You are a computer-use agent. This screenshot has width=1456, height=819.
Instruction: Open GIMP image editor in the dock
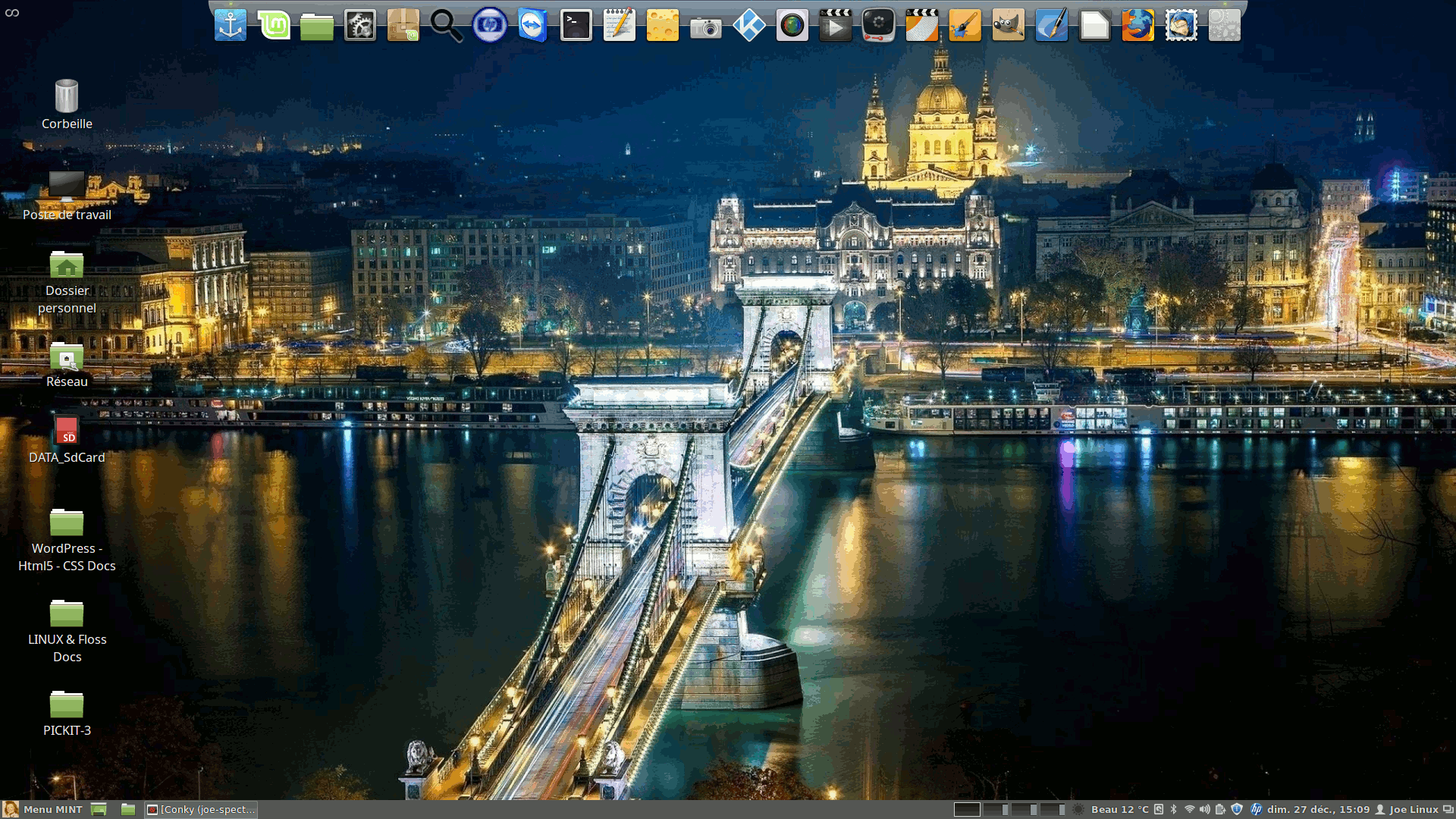click(x=1008, y=26)
